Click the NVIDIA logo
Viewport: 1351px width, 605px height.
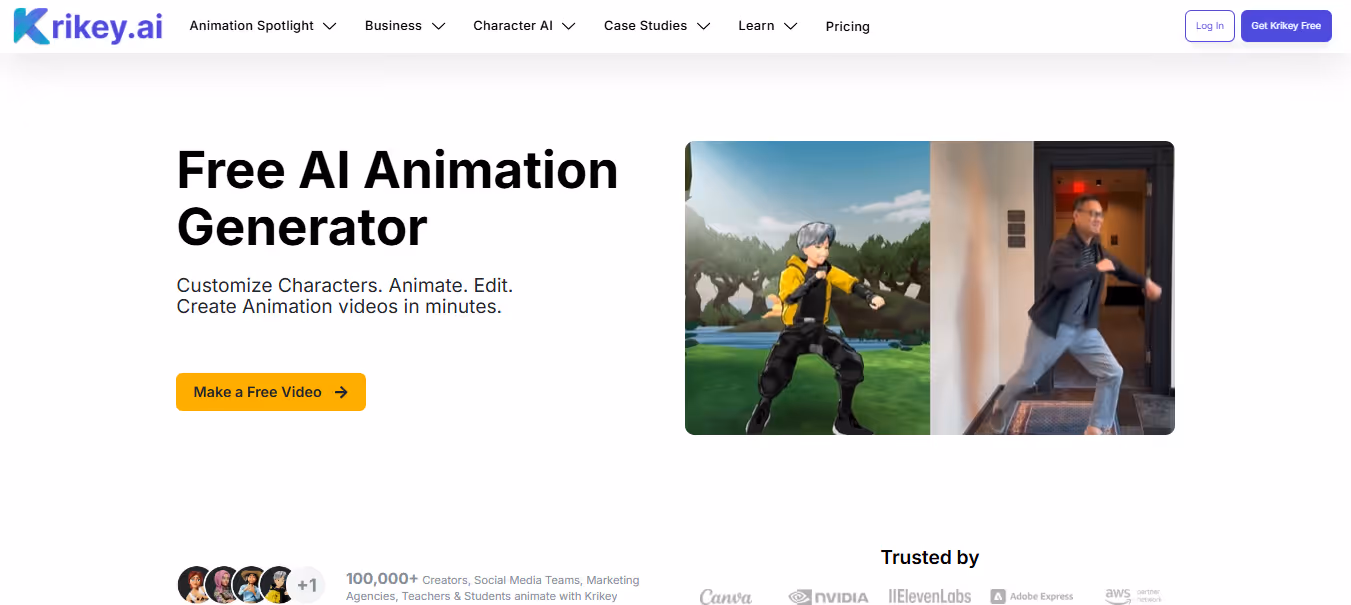(829, 597)
